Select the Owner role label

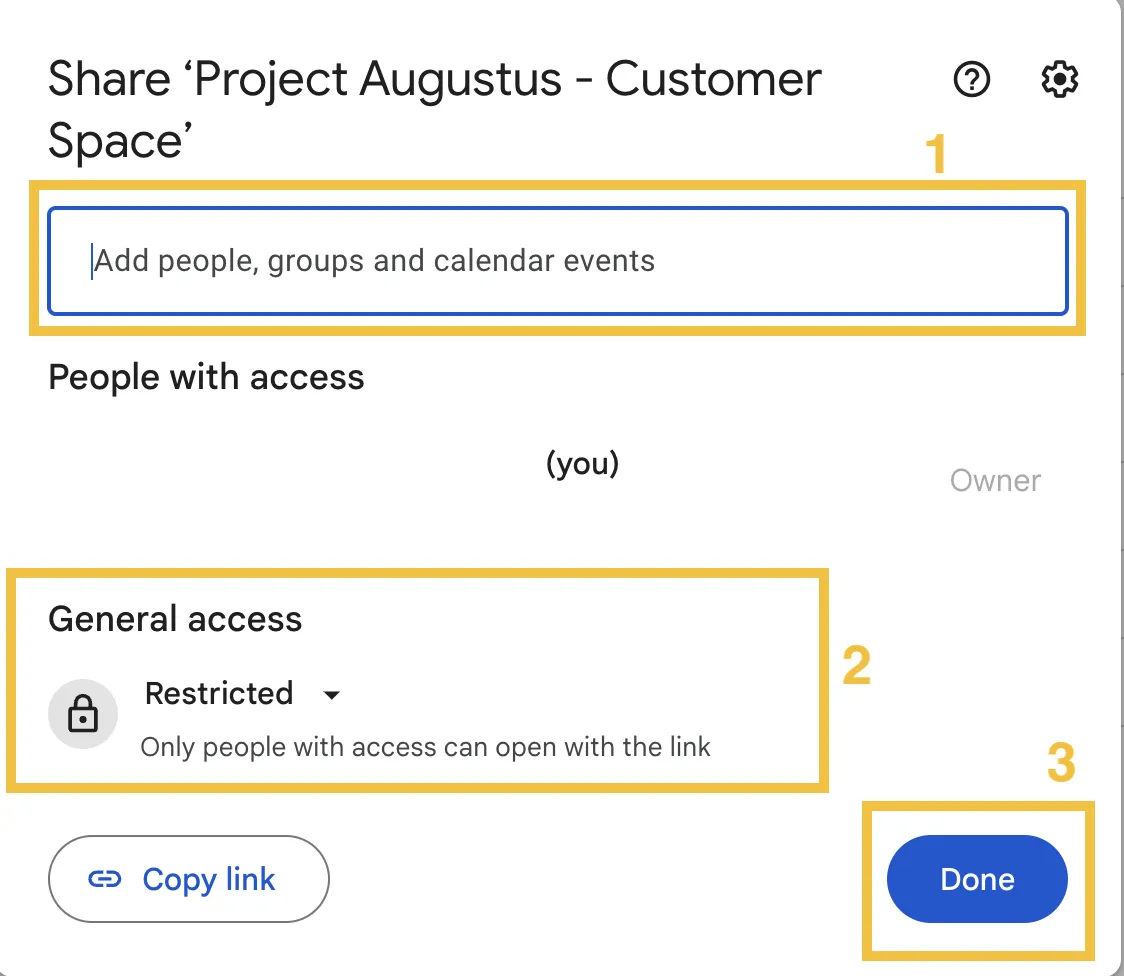click(x=995, y=480)
